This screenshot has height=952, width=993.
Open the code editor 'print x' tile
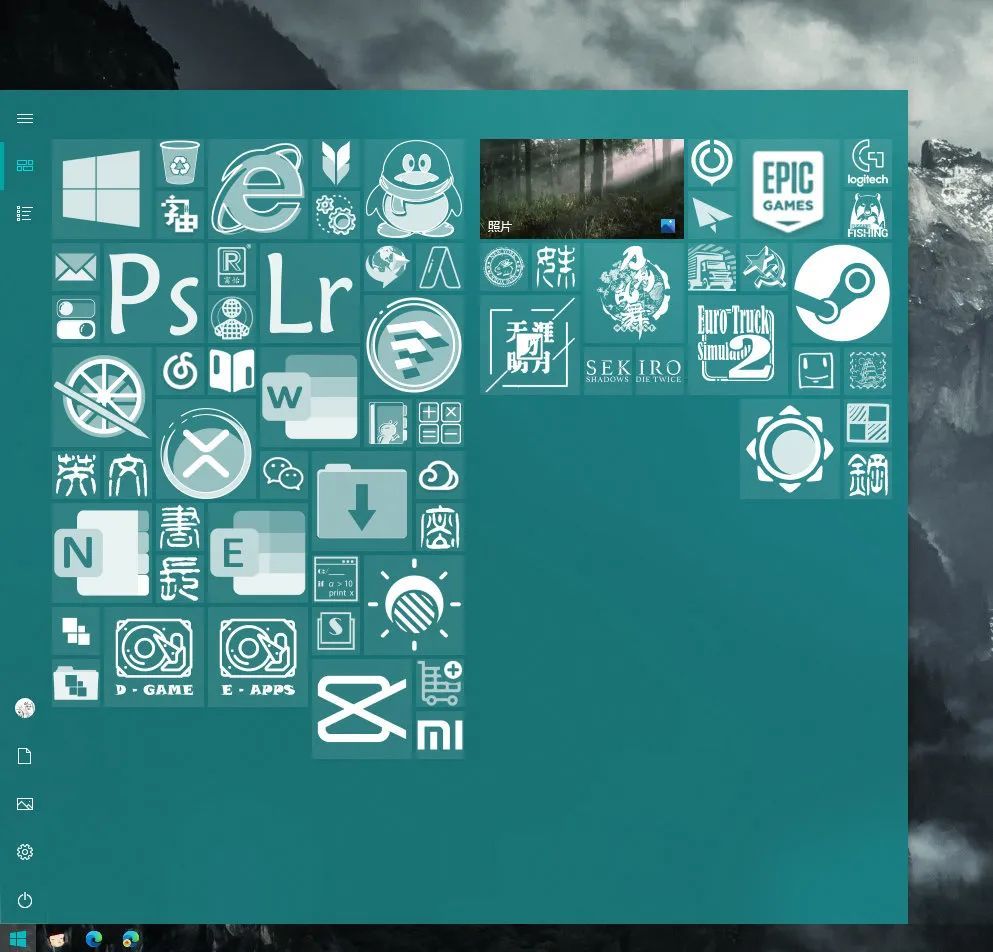(x=336, y=579)
